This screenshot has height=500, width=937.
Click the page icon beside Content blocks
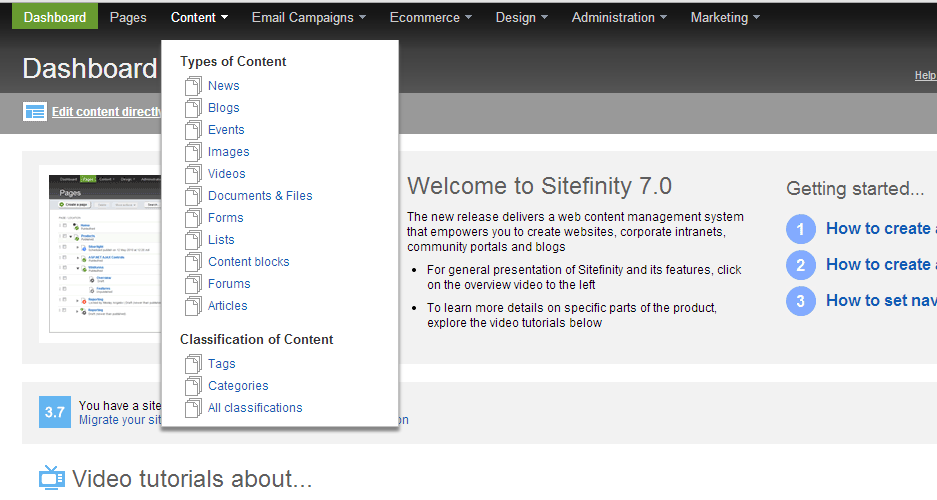coord(193,262)
